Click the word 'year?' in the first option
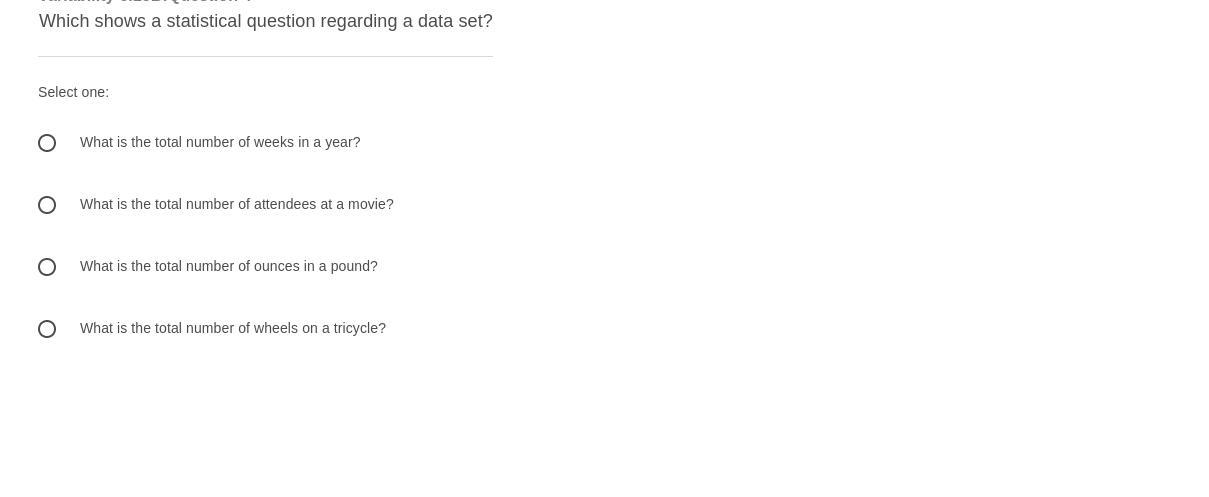The width and height of the screenshot is (1209, 497). tap(342, 143)
